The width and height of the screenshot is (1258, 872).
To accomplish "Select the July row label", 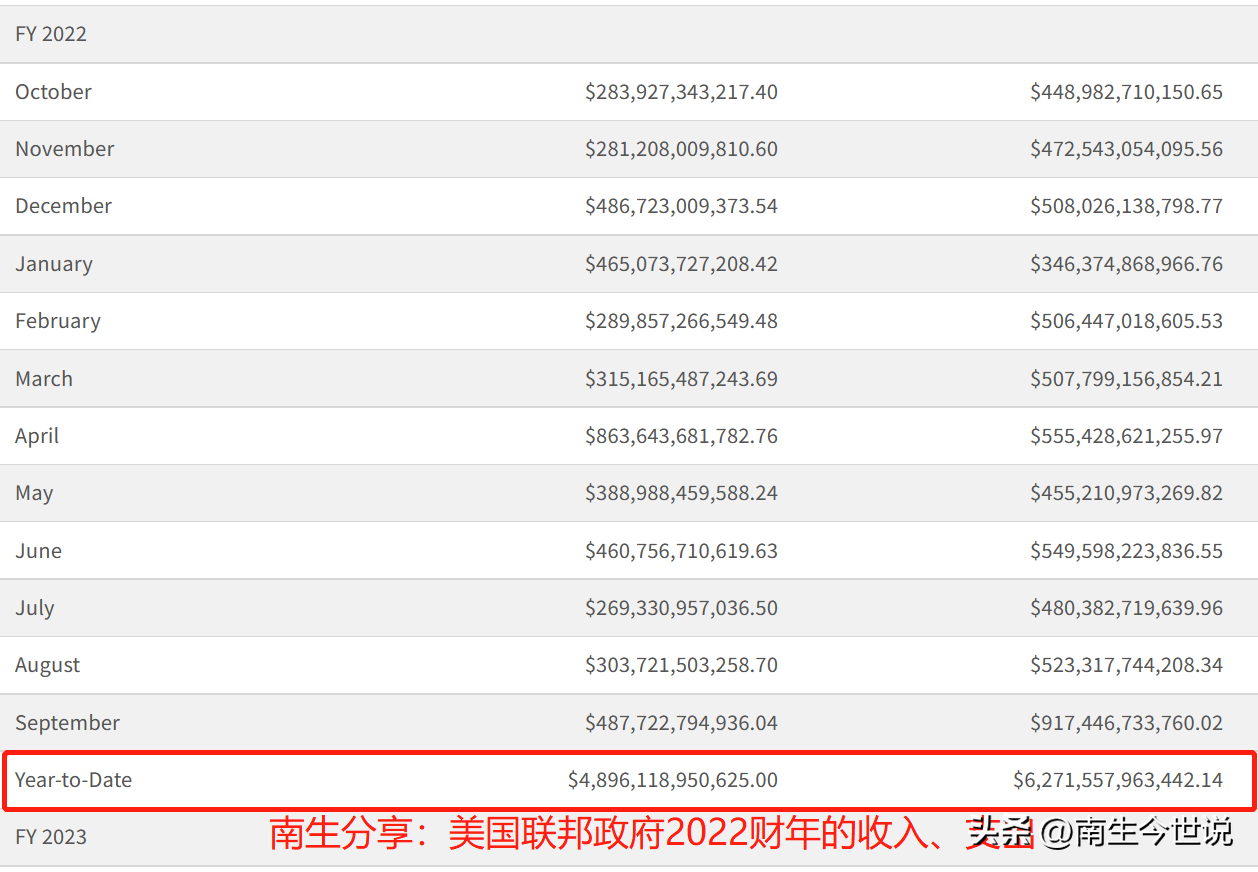I will click(x=34, y=608).
